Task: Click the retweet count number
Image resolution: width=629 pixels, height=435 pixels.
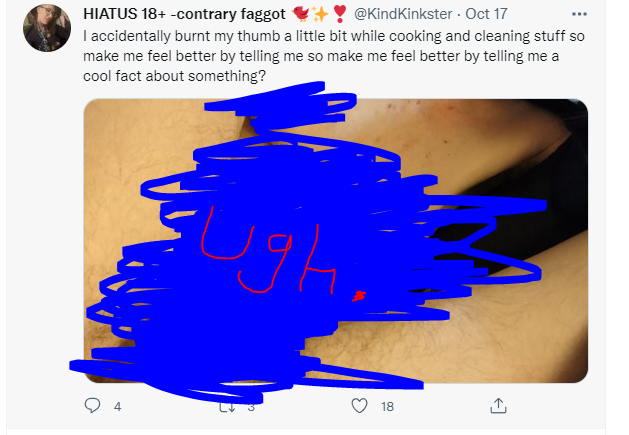Action: click(x=251, y=407)
